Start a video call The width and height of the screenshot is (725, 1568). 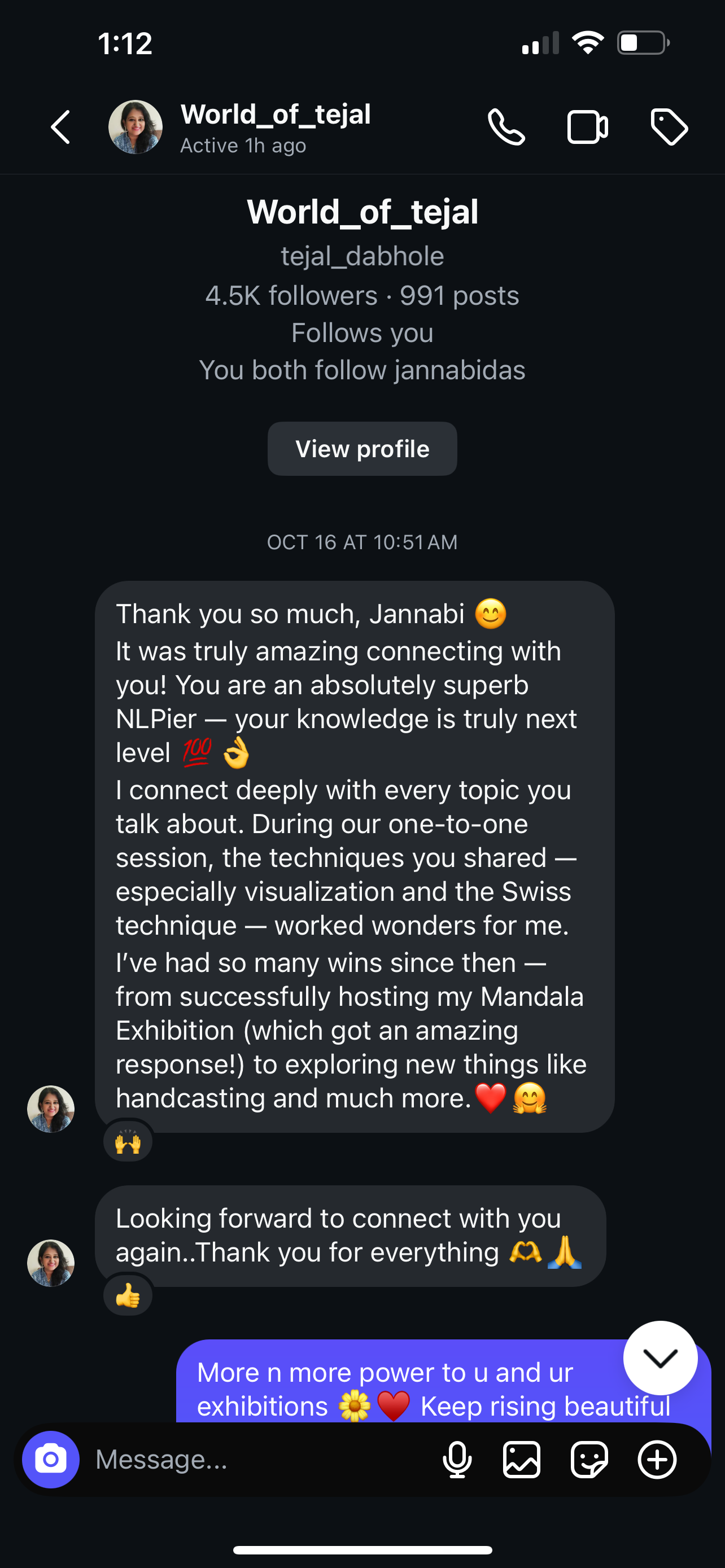pyautogui.click(x=587, y=127)
